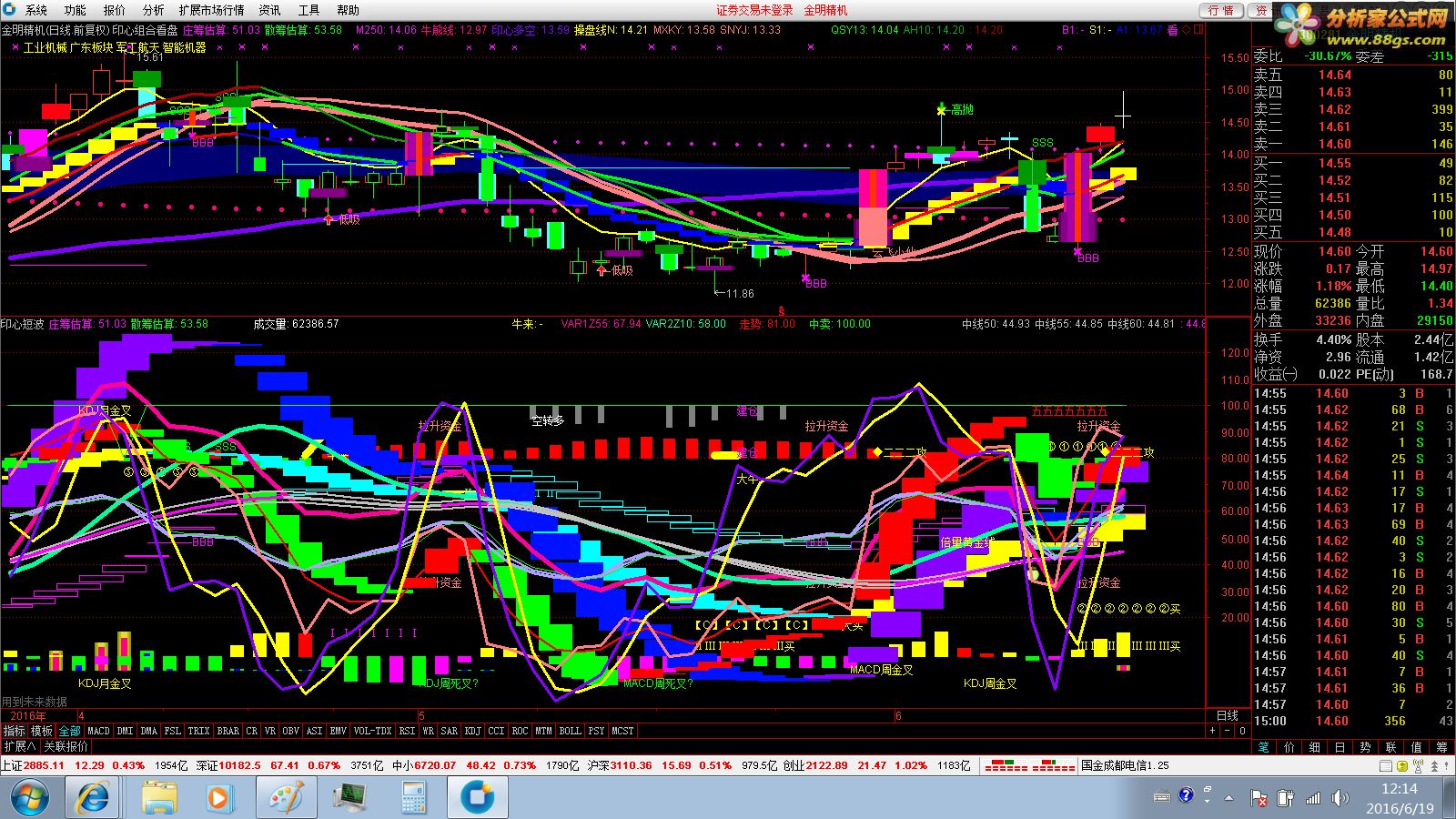Viewport: 1456px width, 819px height.
Task: Select the 势 trend tab
Action: [1365, 747]
